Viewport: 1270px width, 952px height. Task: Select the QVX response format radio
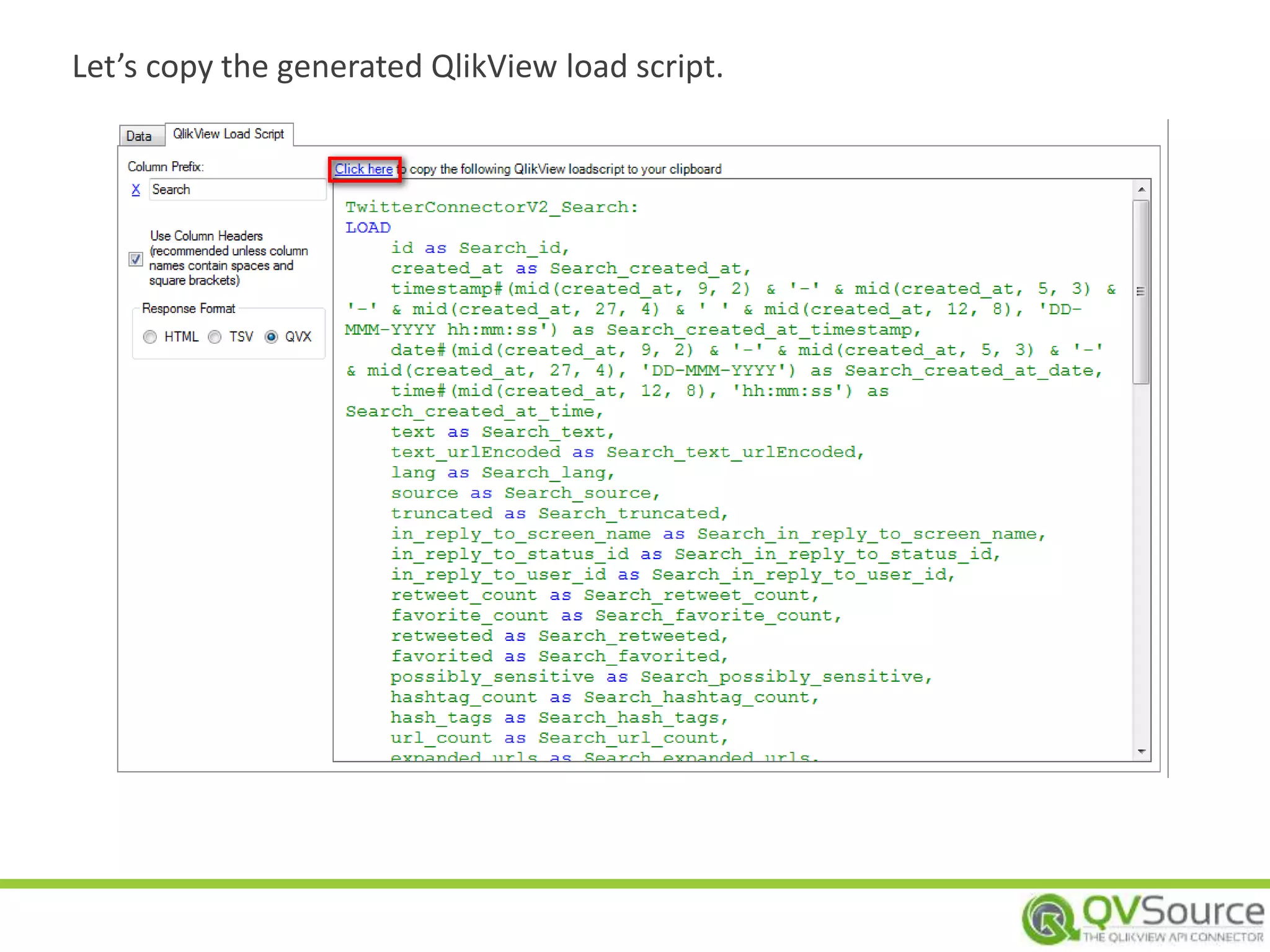pyautogui.click(x=271, y=337)
